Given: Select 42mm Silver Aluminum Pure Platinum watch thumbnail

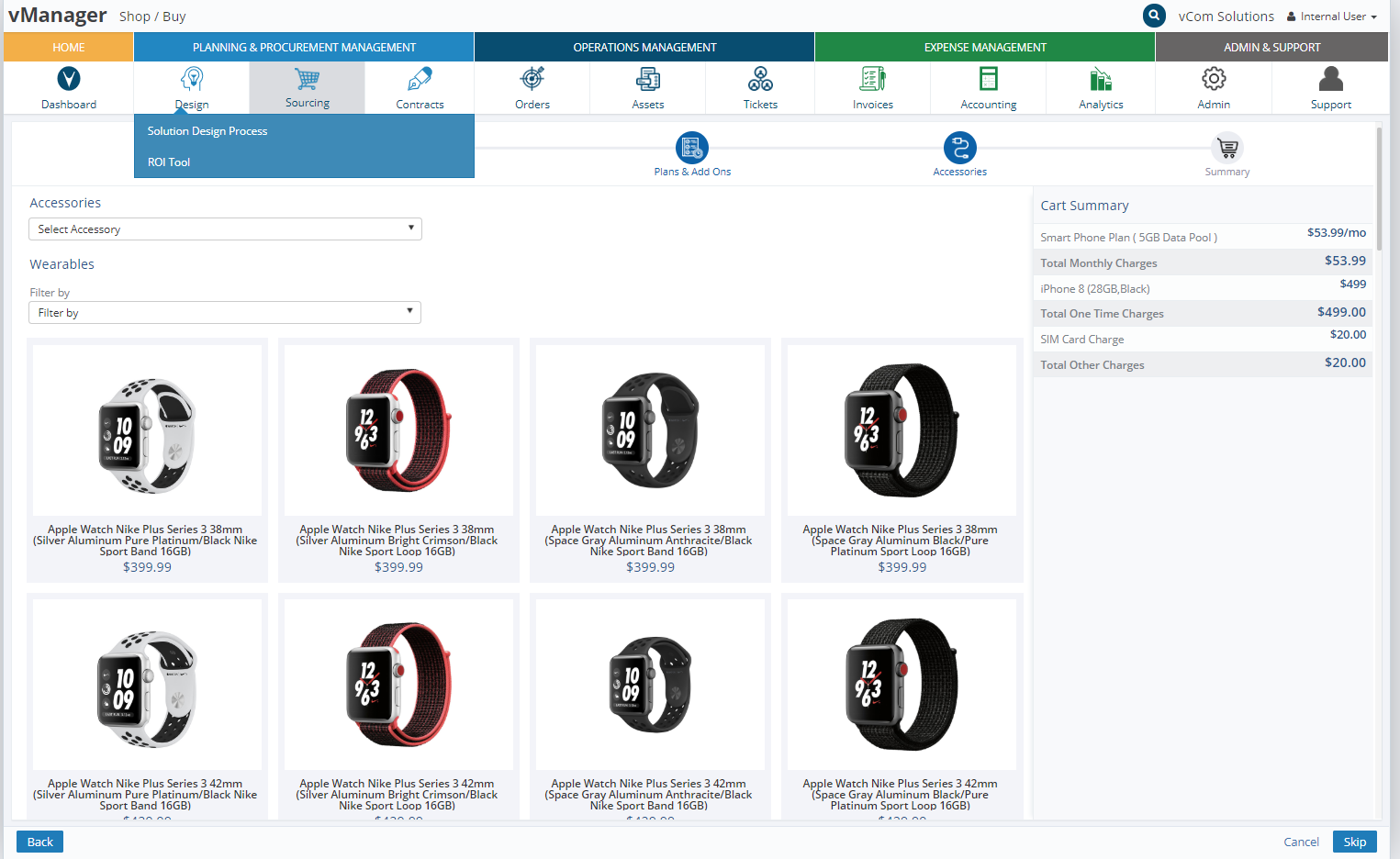Looking at the screenshot, I should click(x=147, y=685).
